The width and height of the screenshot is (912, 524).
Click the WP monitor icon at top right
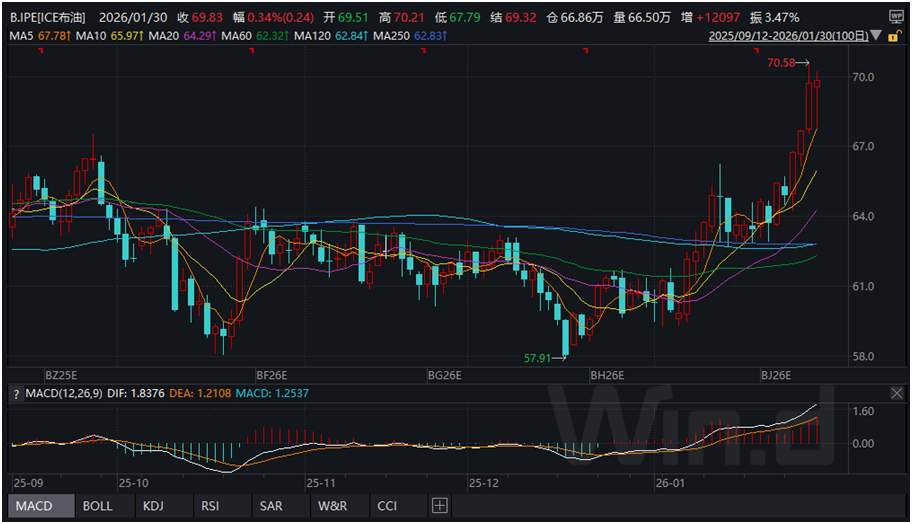tap(896, 17)
